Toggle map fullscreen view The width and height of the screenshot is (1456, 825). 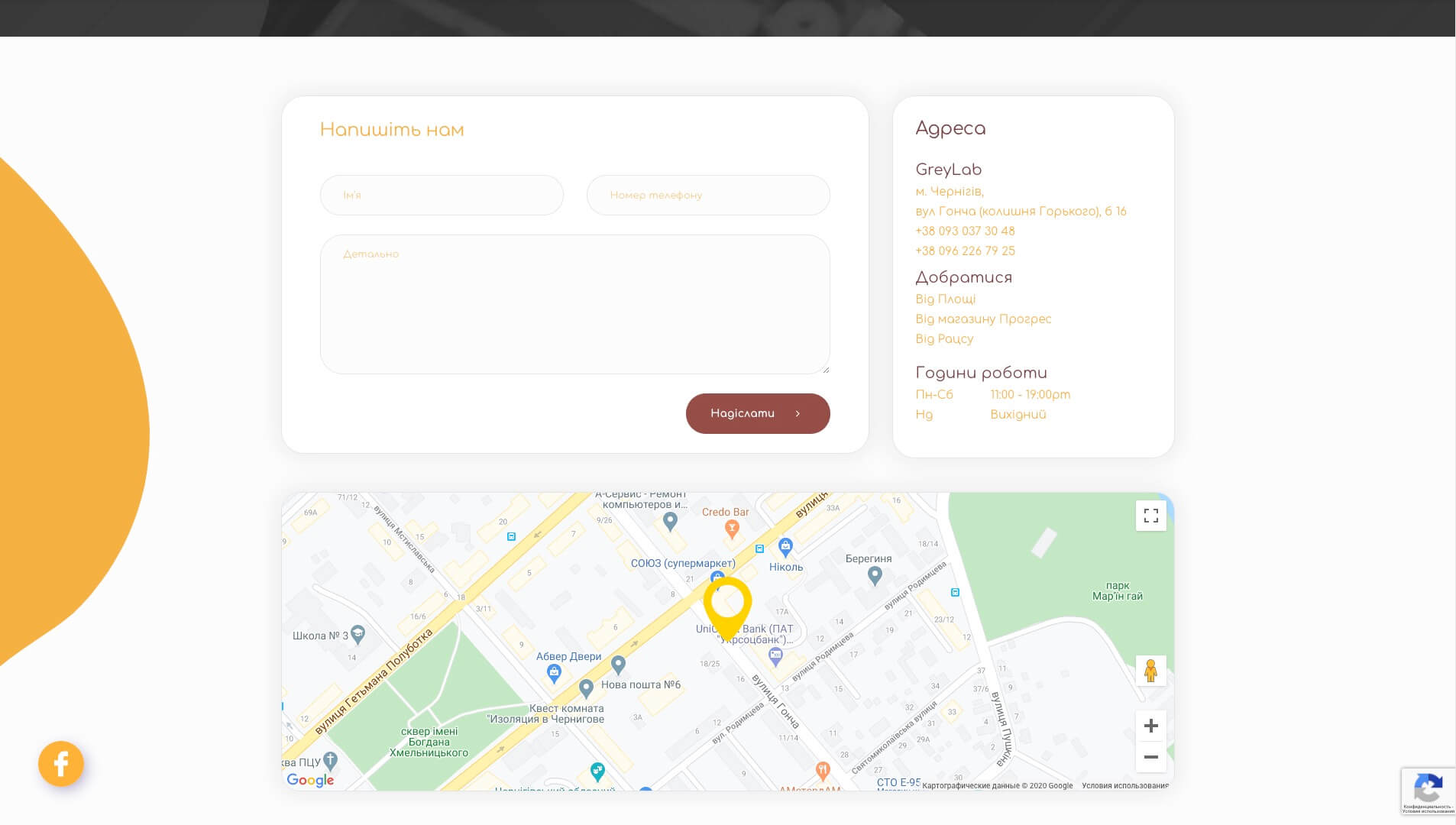[x=1150, y=516]
